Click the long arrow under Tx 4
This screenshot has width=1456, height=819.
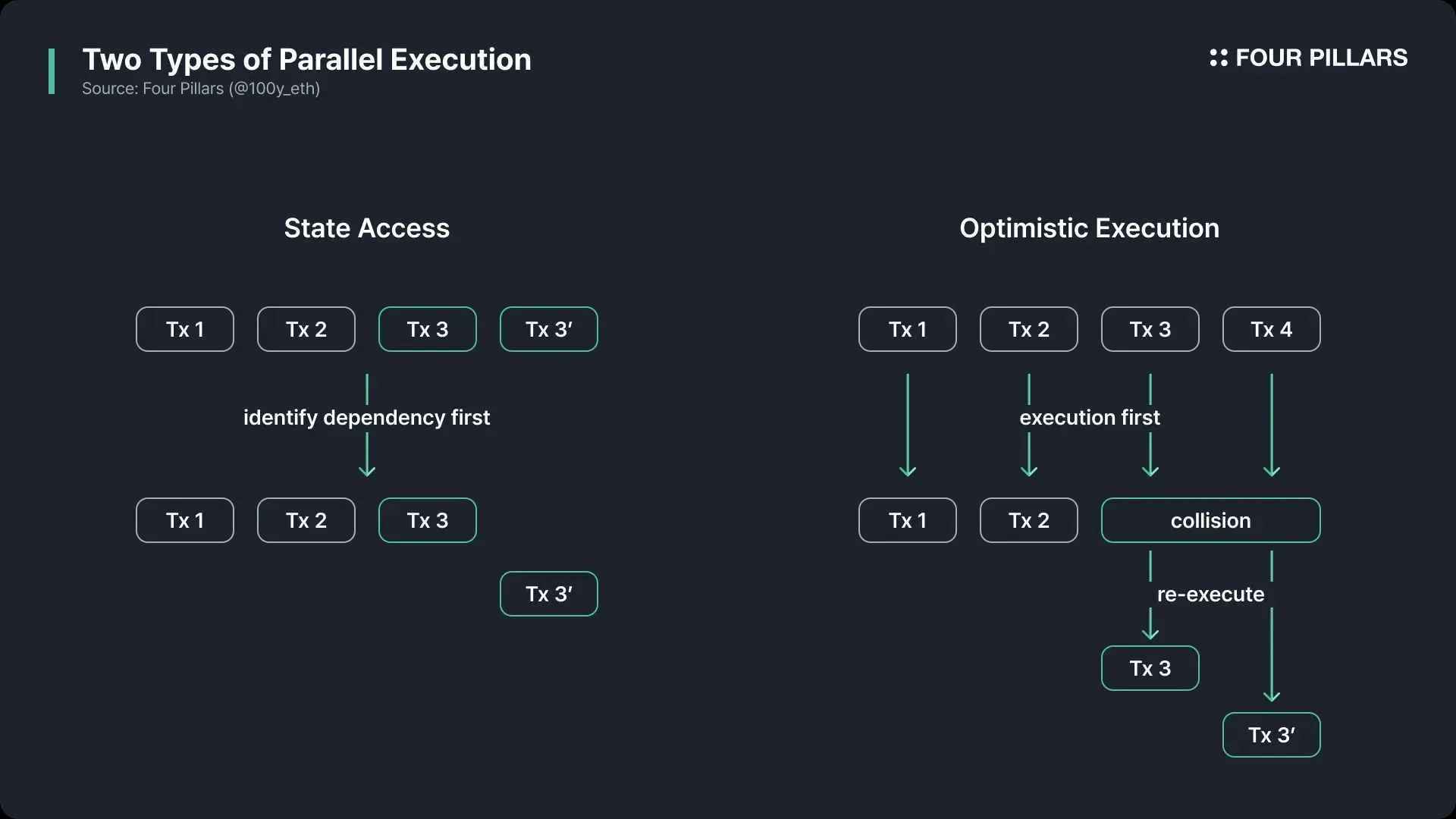pos(1272,425)
